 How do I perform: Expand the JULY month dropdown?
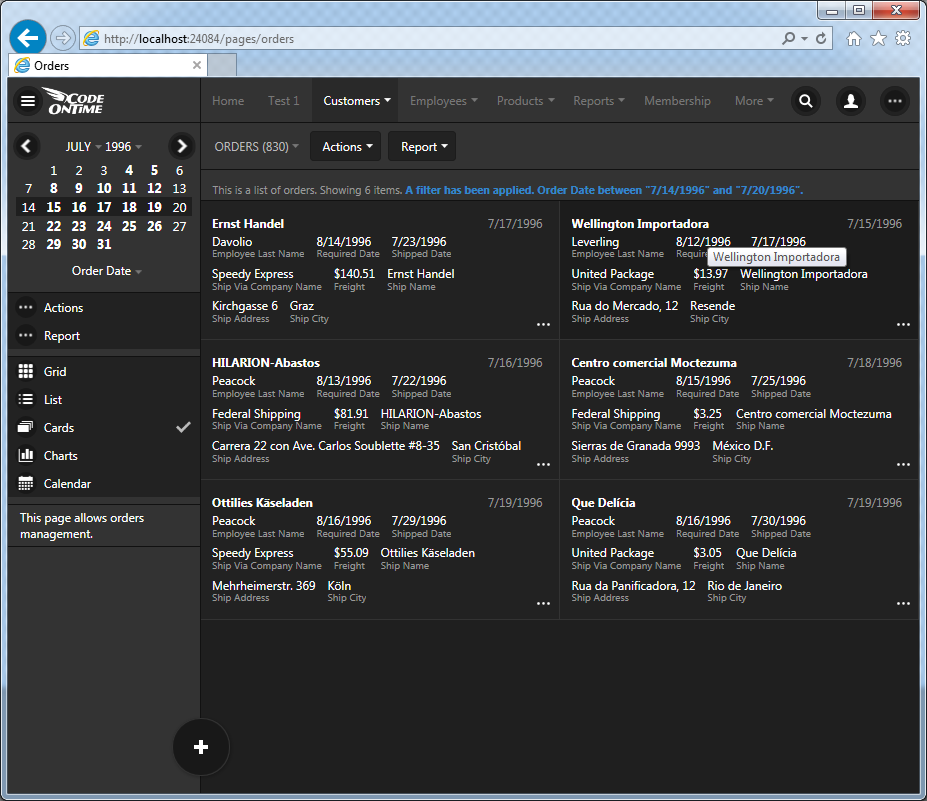click(x=83, y=147)
